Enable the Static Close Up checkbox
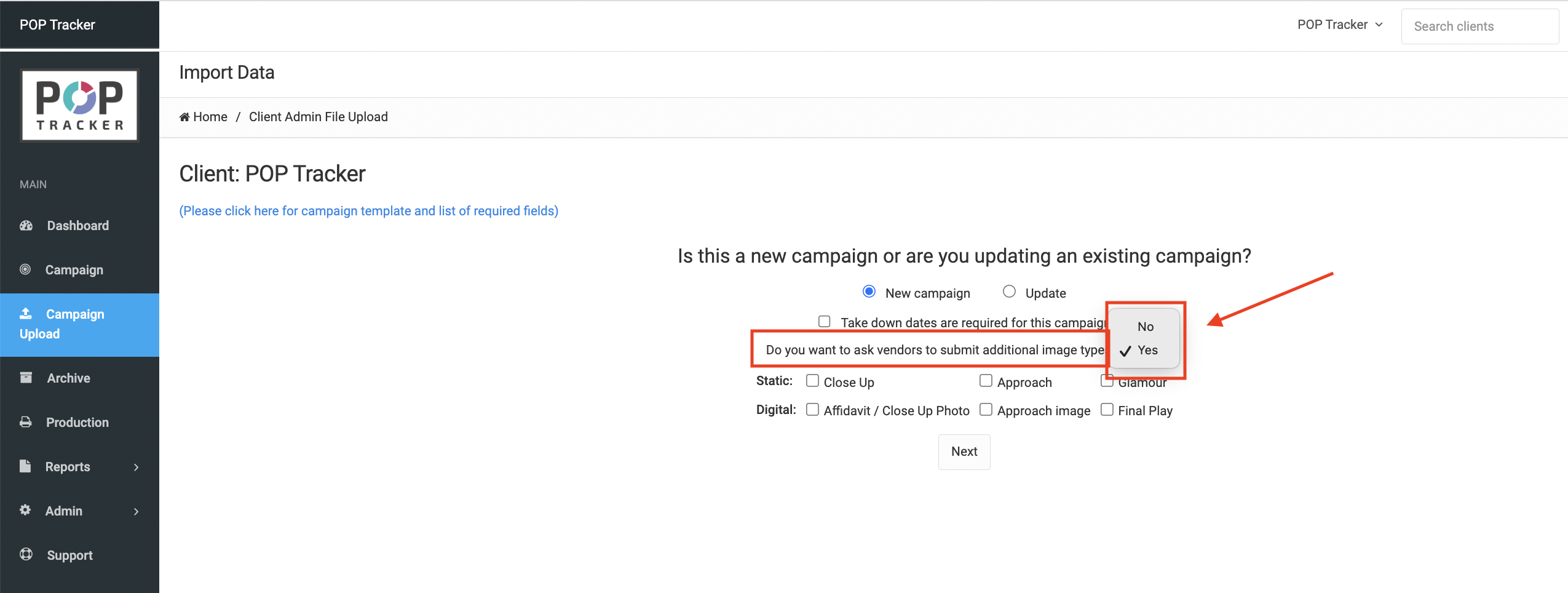 [812, 381]
